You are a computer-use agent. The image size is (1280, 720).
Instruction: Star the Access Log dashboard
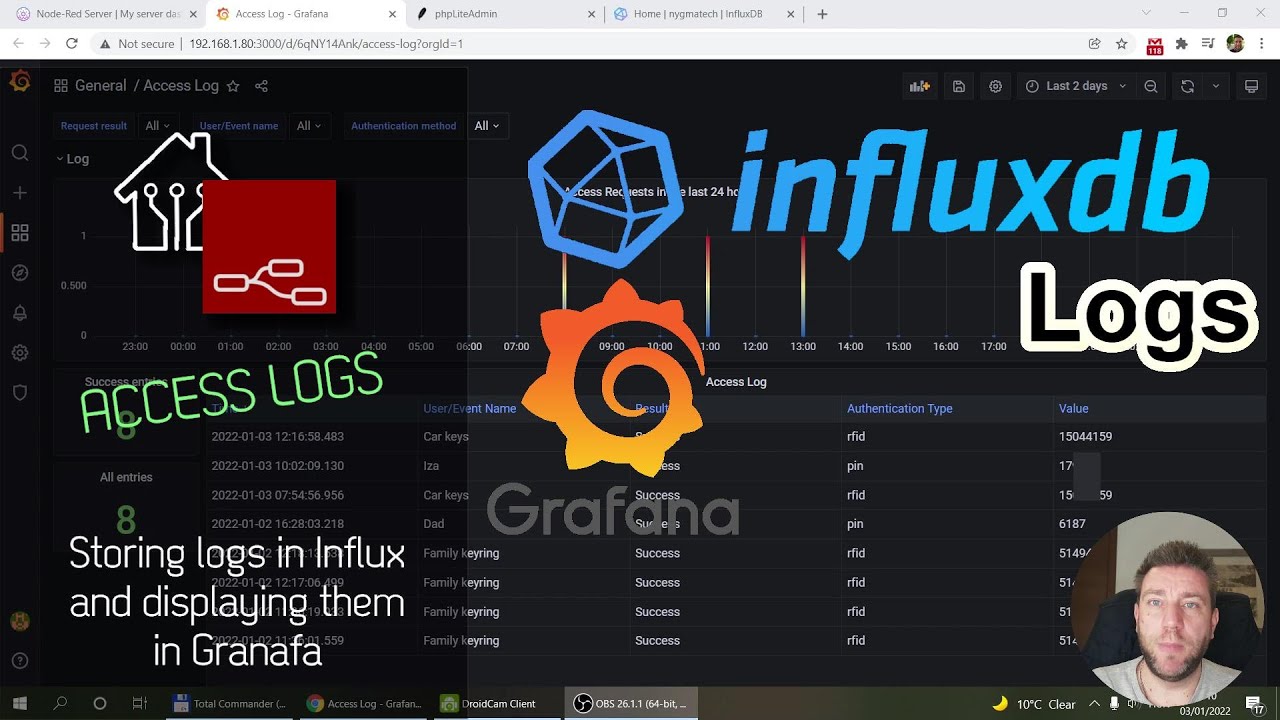(233, 86)
